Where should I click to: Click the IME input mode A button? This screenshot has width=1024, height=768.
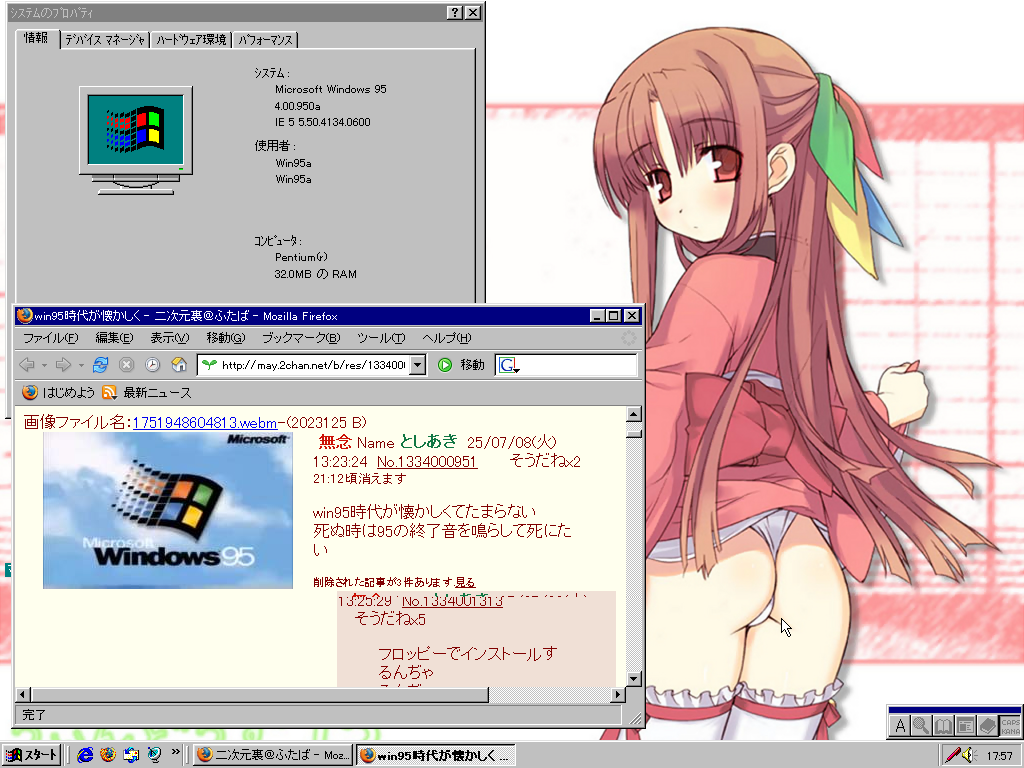pos(901,726)
